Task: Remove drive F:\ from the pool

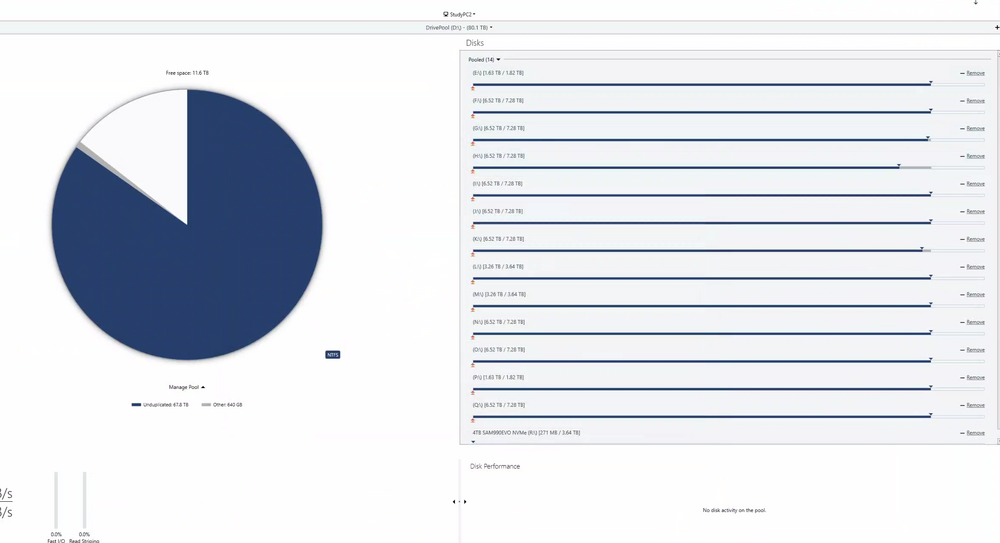Action: [x=973, y=101]
